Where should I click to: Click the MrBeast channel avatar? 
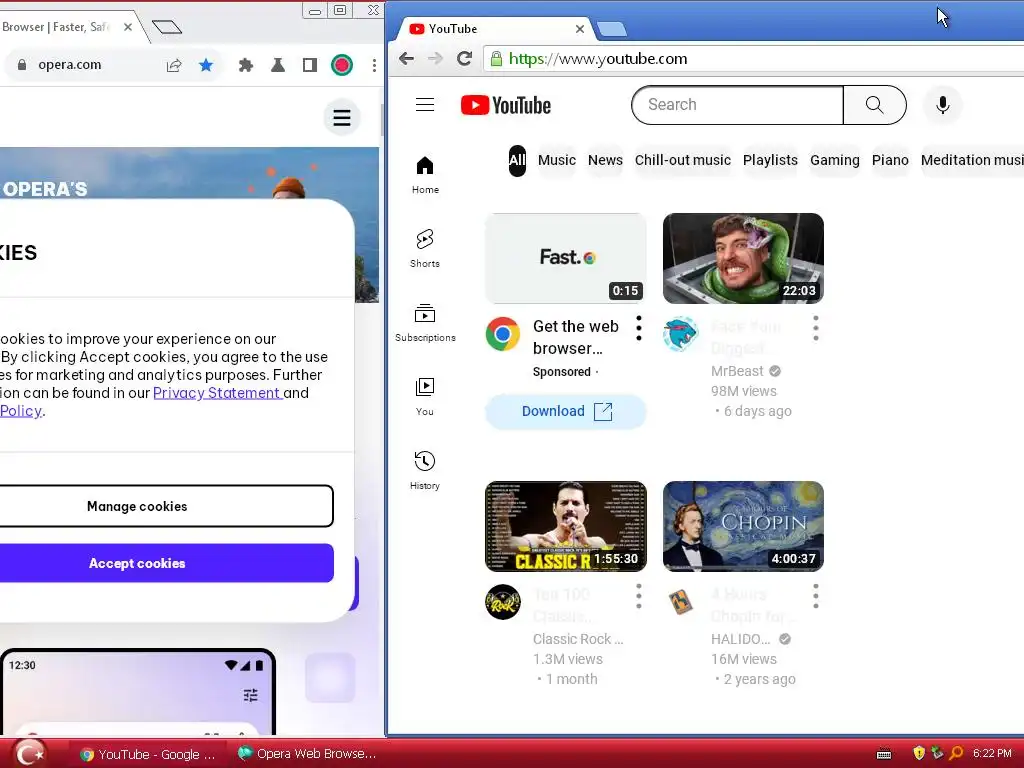[x=680, y=334]
